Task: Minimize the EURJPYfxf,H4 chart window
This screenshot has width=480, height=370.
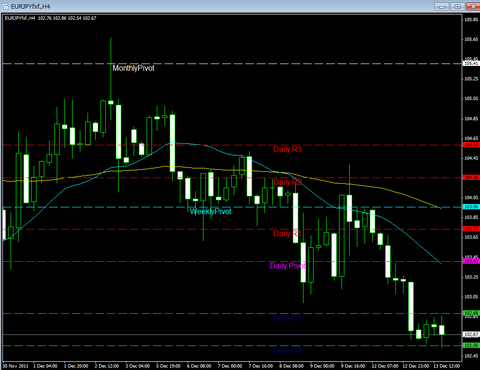Action: (x=442, y=6)
